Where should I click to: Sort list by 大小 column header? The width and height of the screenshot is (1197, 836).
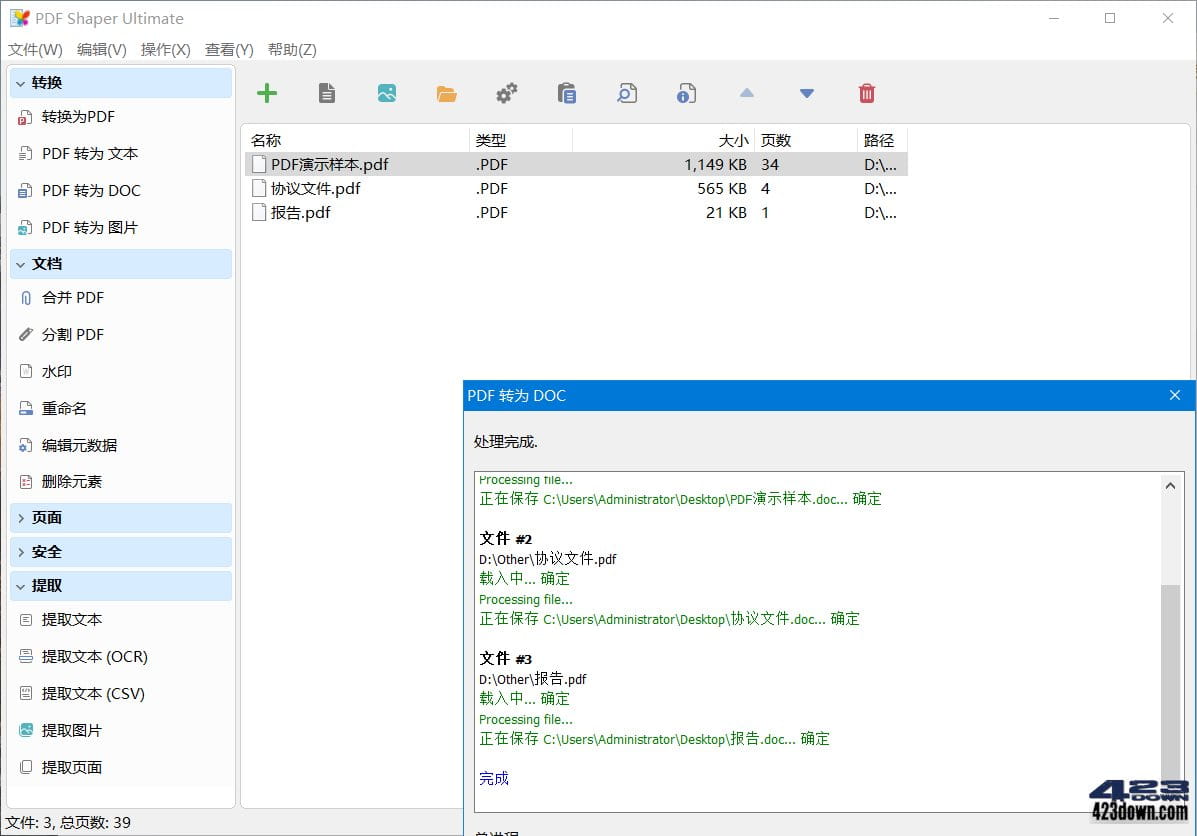click(663, 140)
